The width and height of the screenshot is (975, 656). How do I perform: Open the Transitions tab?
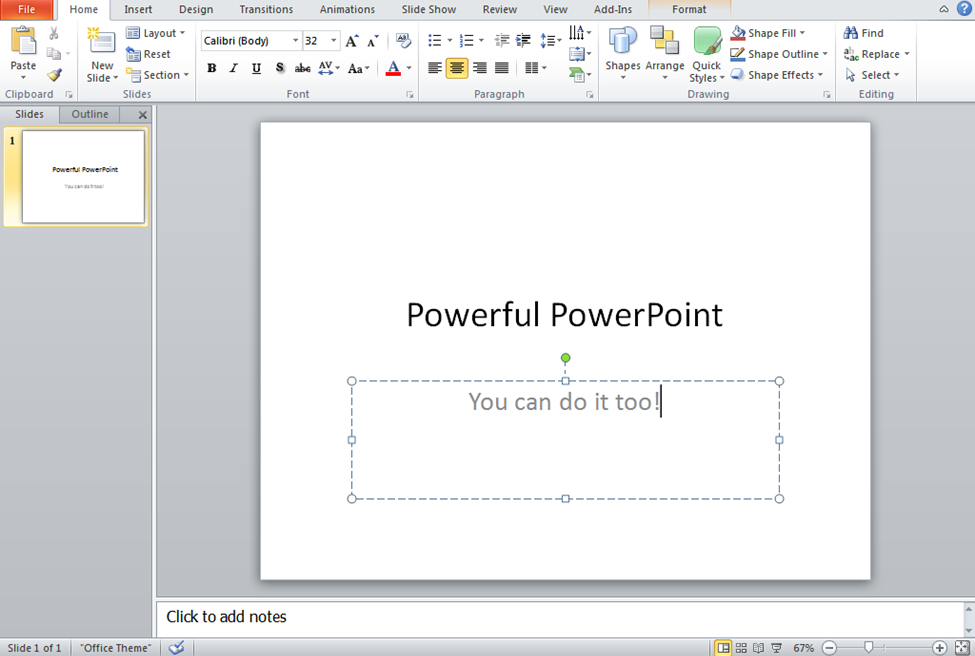point(266,9)
